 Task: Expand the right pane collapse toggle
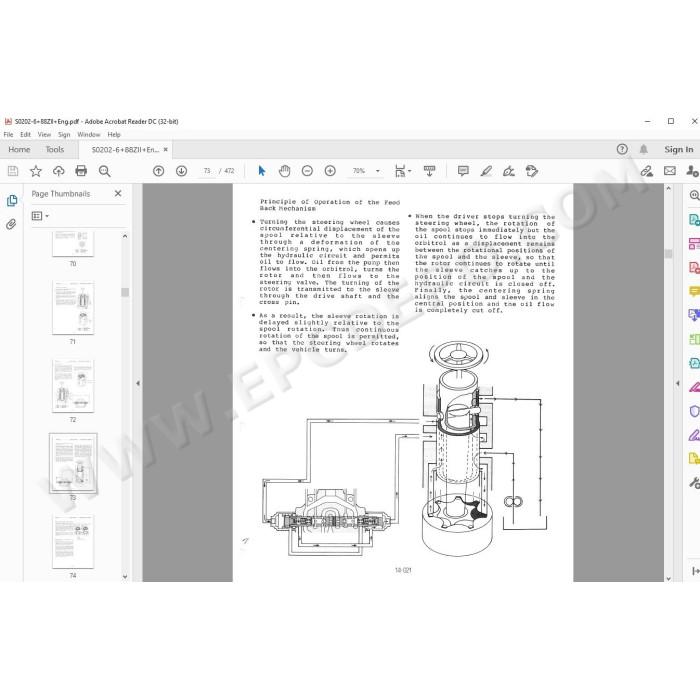[x=695, y=571]
